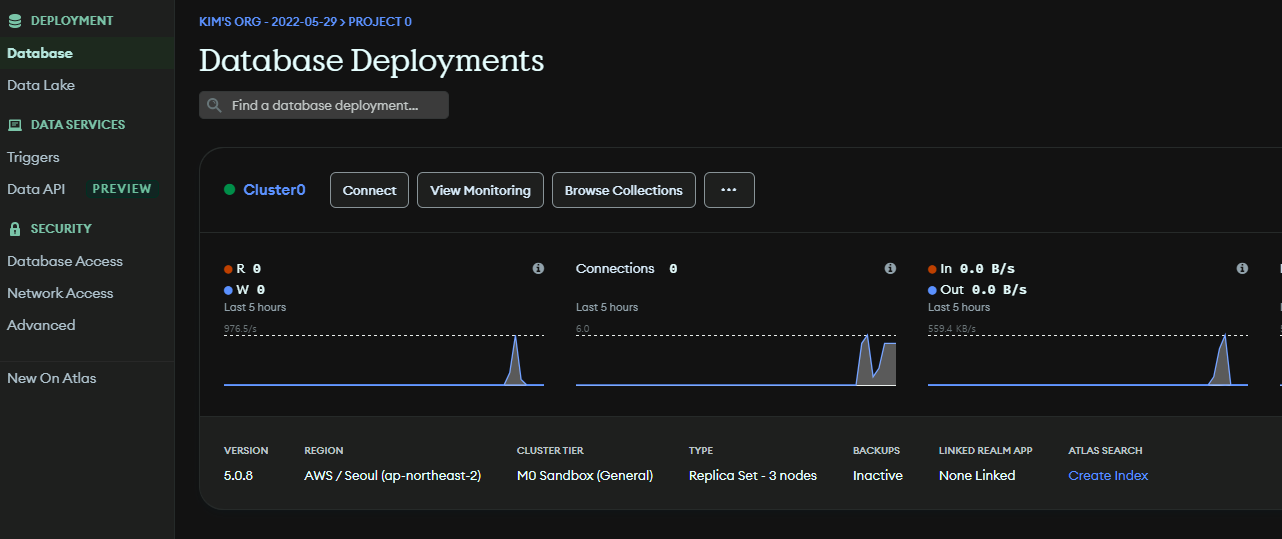
Task: Click the SECURITY section header
Action: 61,229
